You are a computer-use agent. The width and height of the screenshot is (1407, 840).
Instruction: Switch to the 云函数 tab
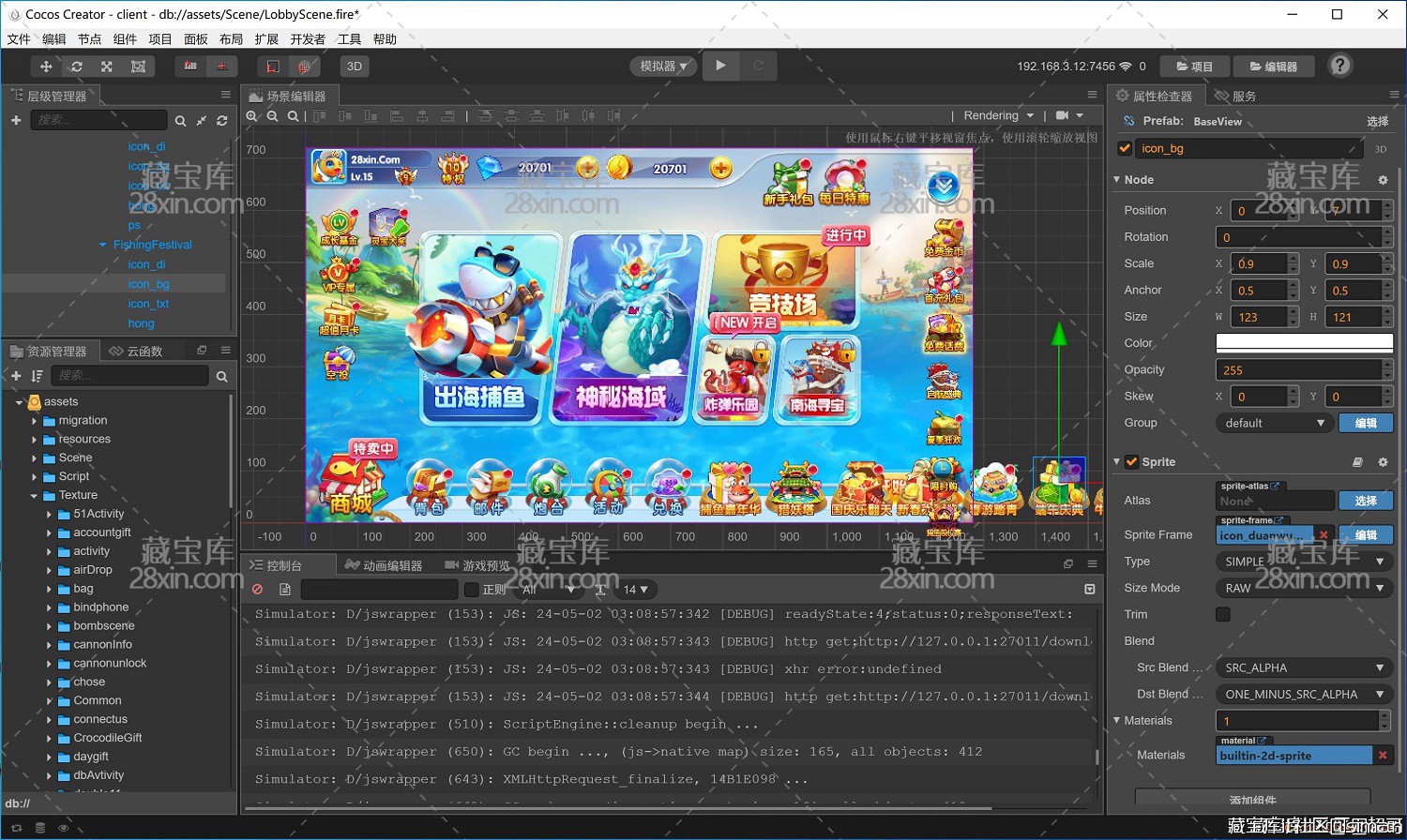(x=137, y=351)
